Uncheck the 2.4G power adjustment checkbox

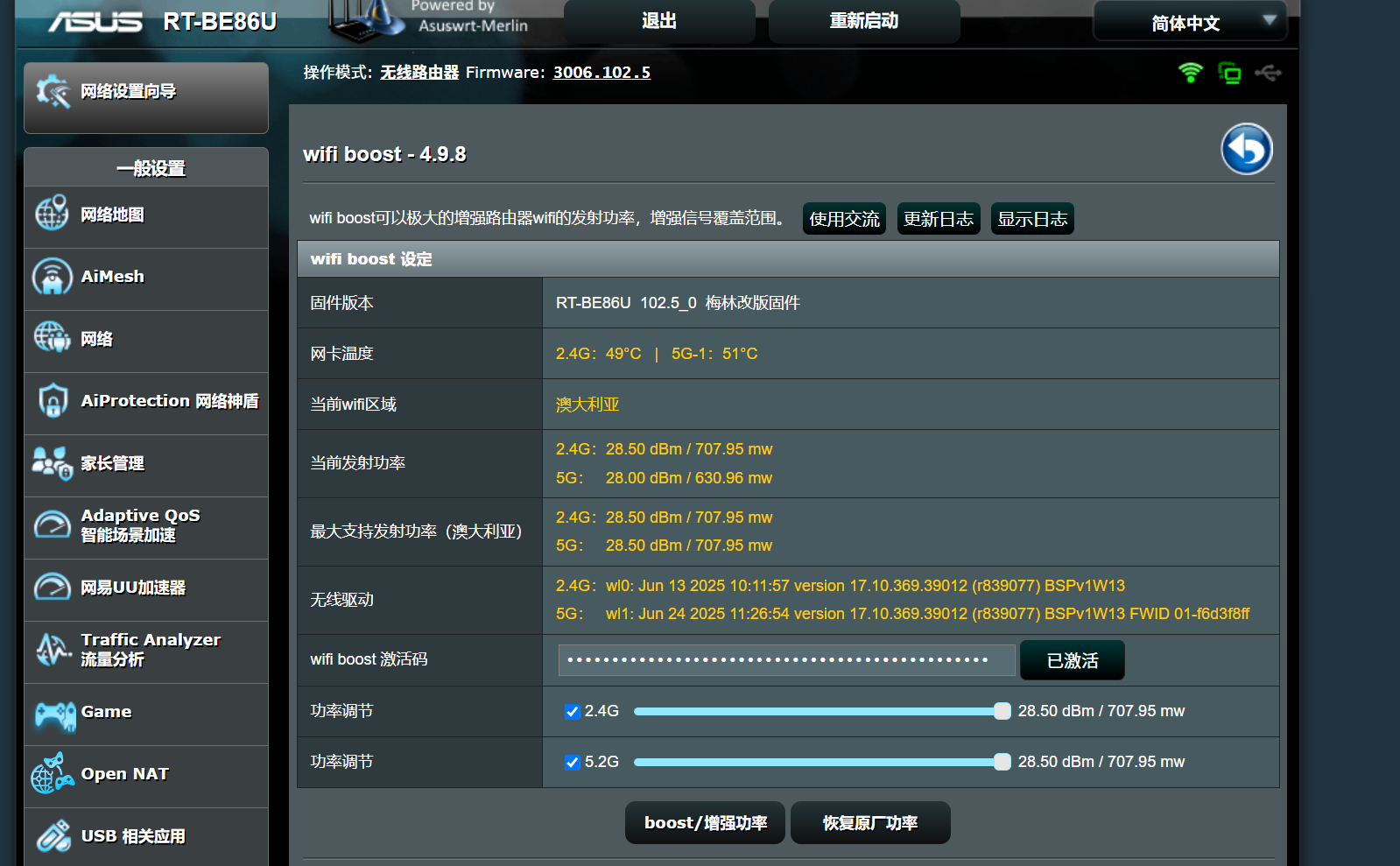(573, 712)
